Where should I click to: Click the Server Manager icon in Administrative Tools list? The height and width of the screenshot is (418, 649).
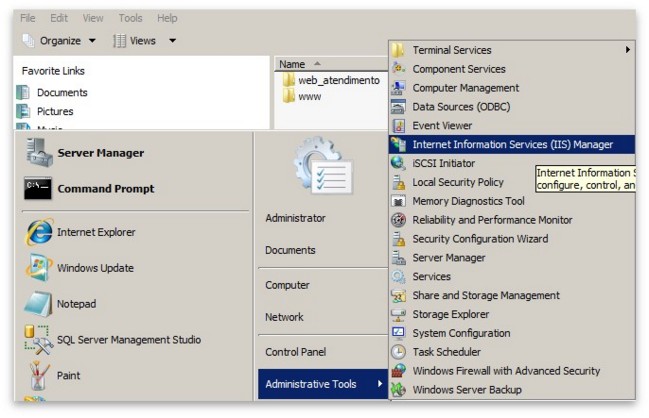pyautogui.click(x=398, y=258)
